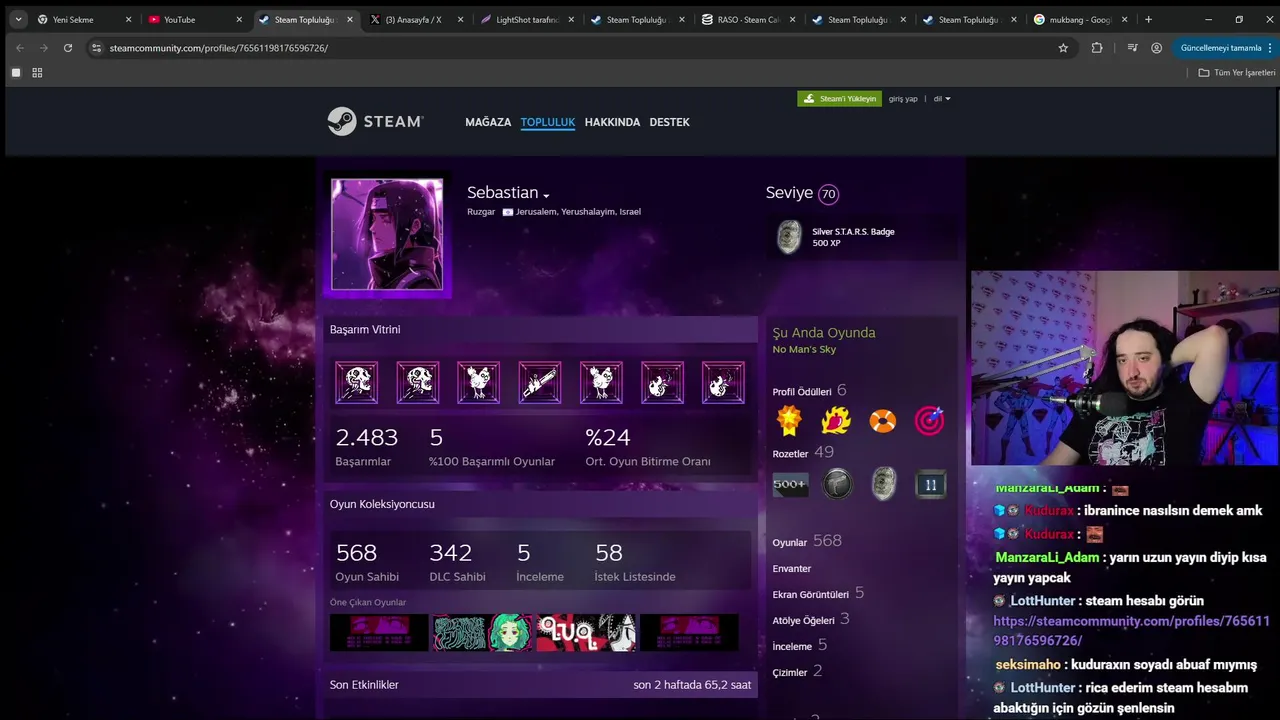Open the red and white featured game thumbnail
Viewport: 1280px width, 720px height.
[x=586, y=633]
